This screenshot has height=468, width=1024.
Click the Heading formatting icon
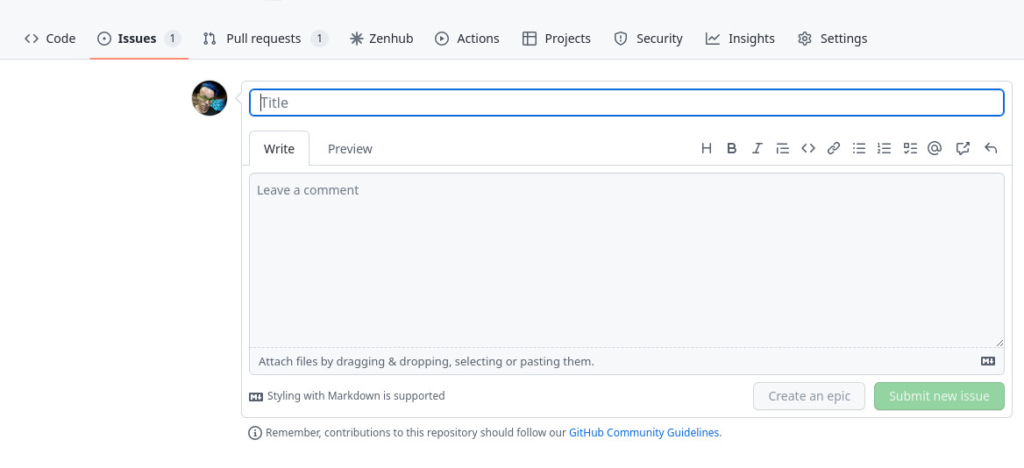click(x=706, y=149)
